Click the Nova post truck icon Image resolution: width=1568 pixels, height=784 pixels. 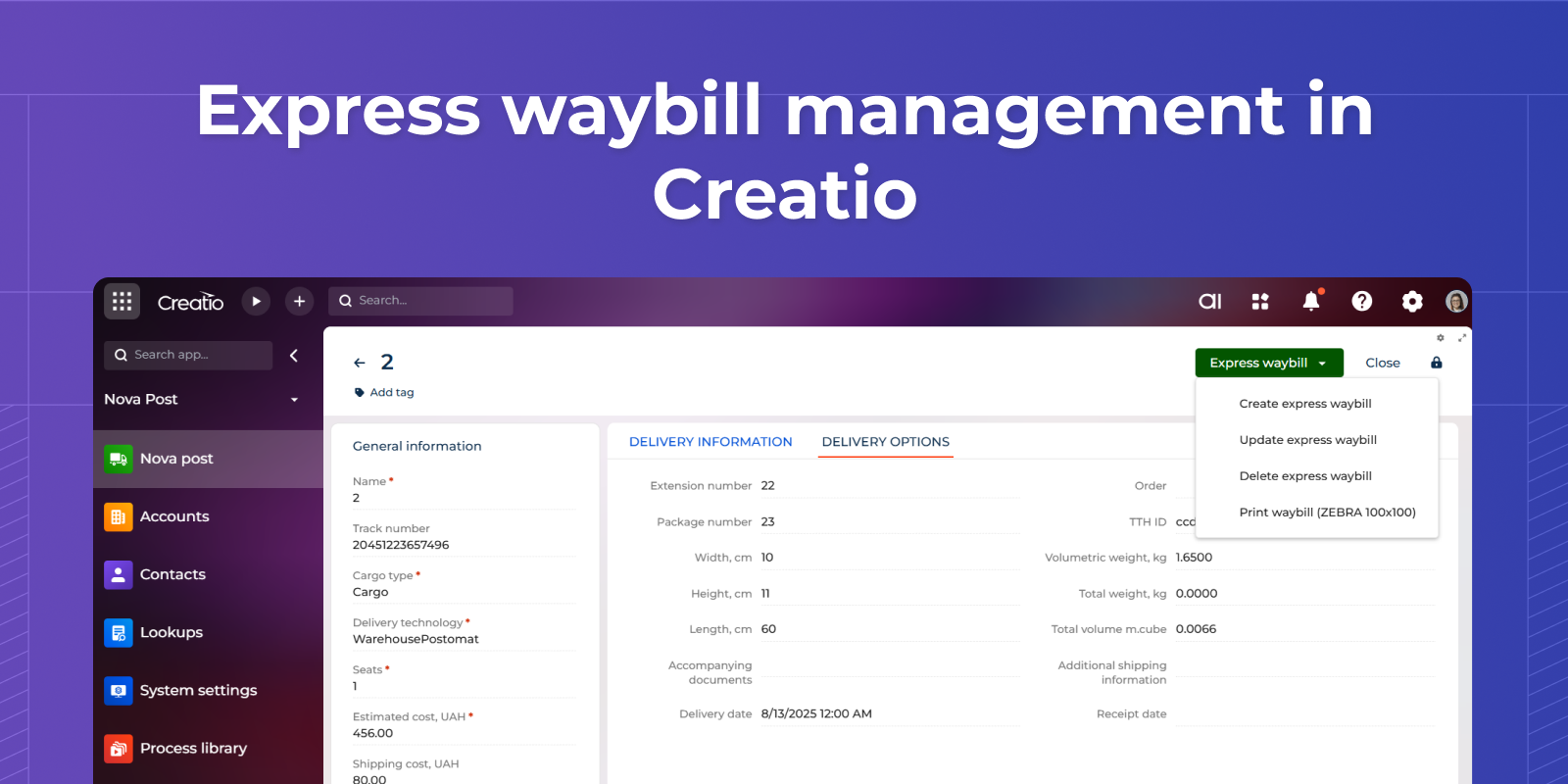[119, 459]
